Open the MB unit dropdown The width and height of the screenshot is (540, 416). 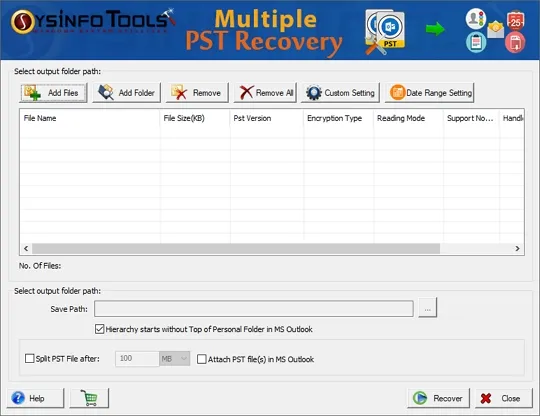(x=175, y=358)
